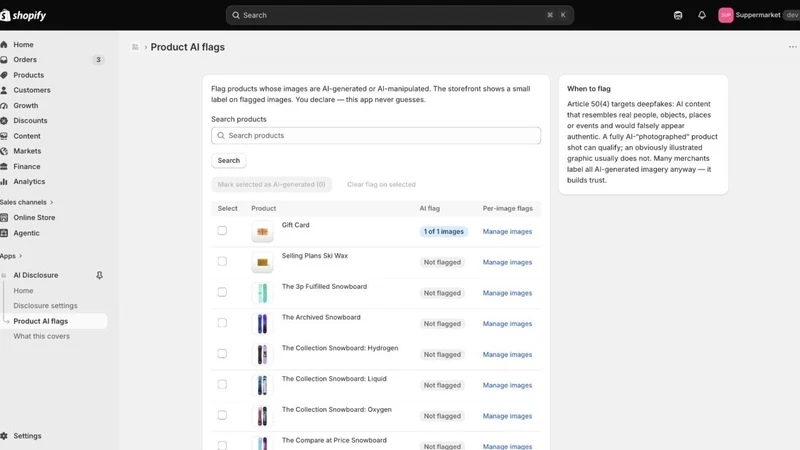This screenshot has height=450, width=800.
Task: Open AI Disclosure Home subpage
Action: (x=23, y=290)
